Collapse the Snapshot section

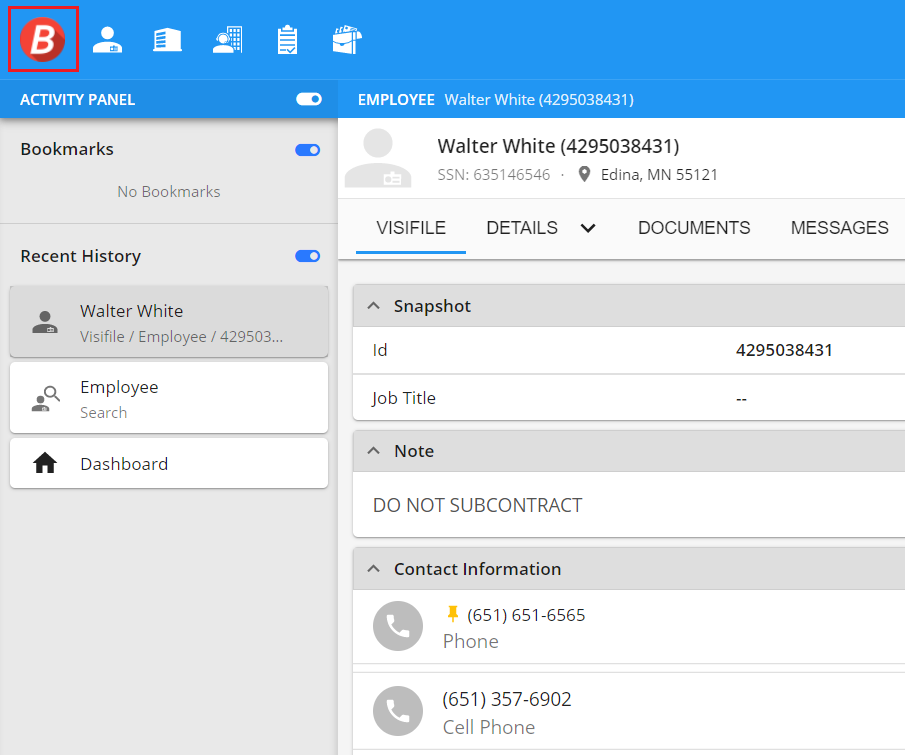(374, 306)
